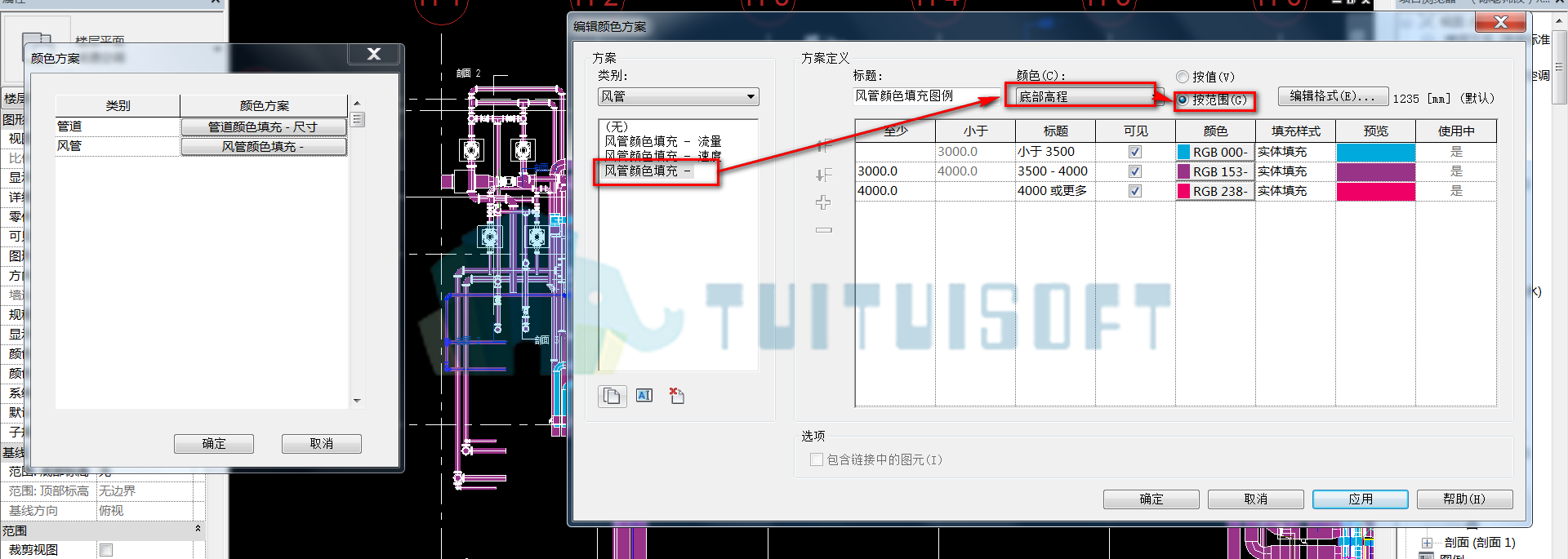The width and height of the screenshot is (1568, 559).
Task: Click scroll up arrow in 颜色方案 list
Action: coord(357,104)
